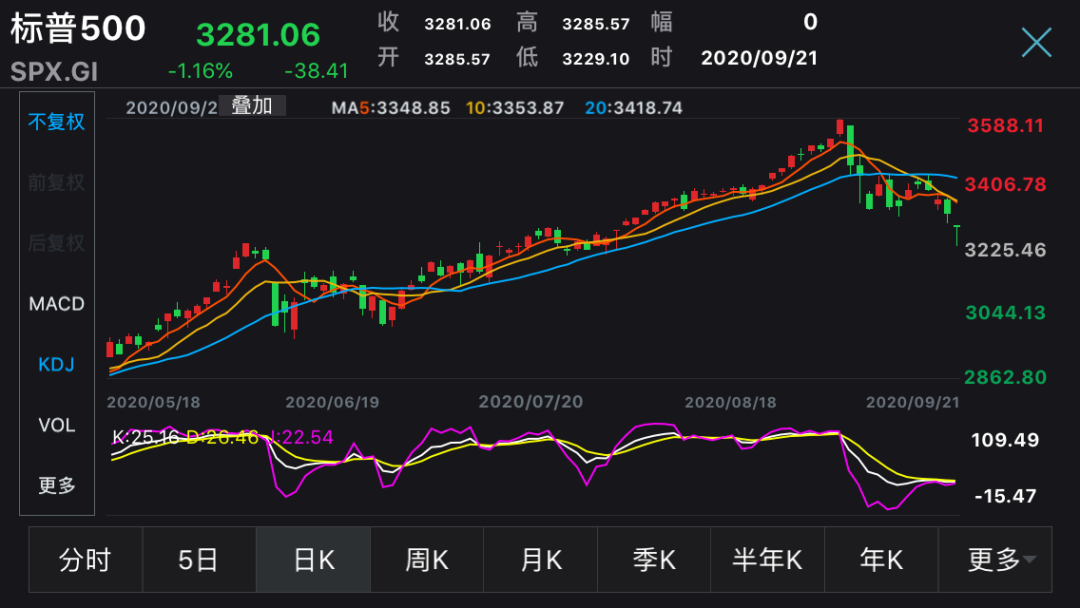Select the 周K tab
Viewport: 1080px width, 608px height.
point(427,560)
